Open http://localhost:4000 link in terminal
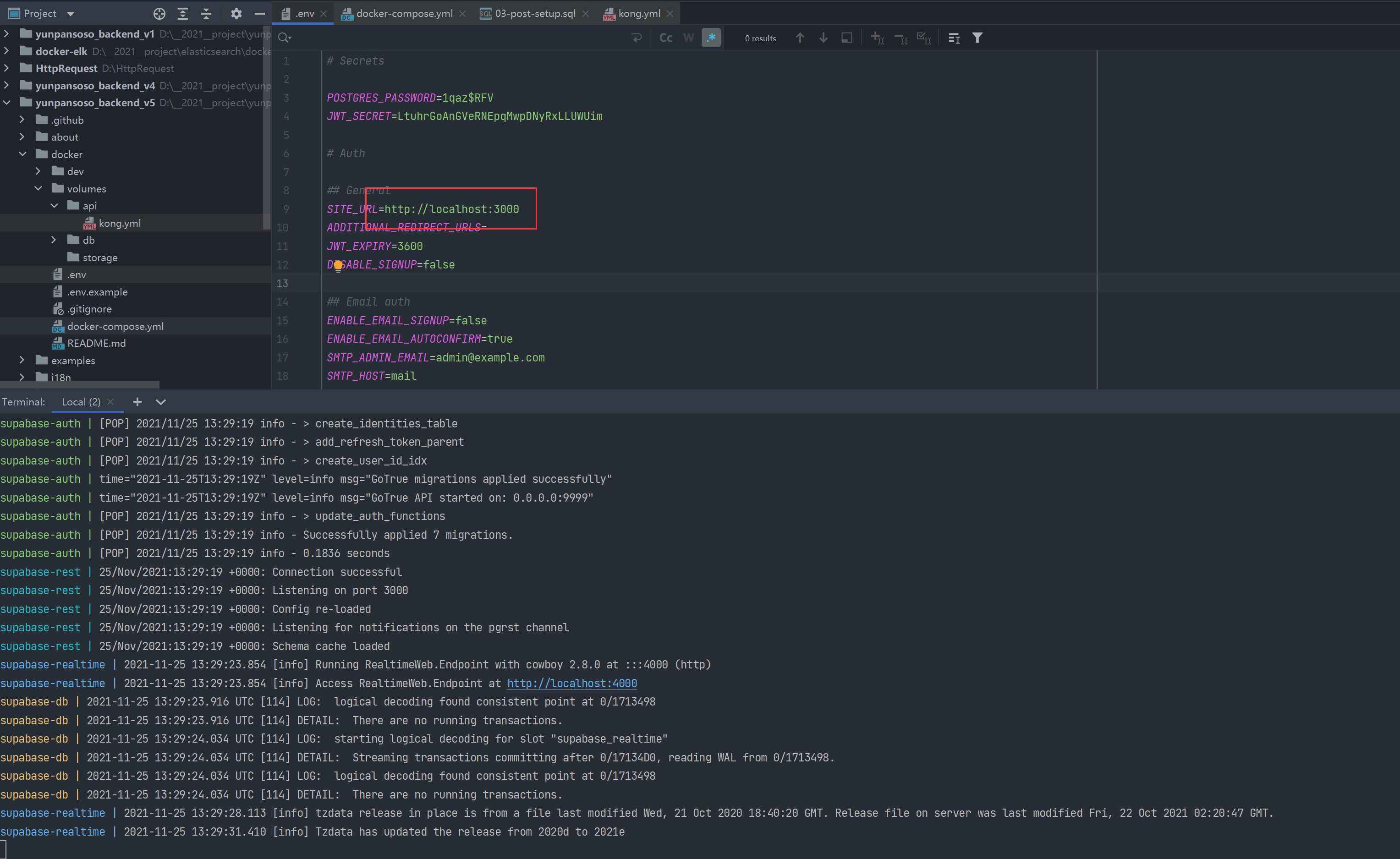Image resolution: width=1400 pixels, height=859 pixels. (x=571, y=683)
